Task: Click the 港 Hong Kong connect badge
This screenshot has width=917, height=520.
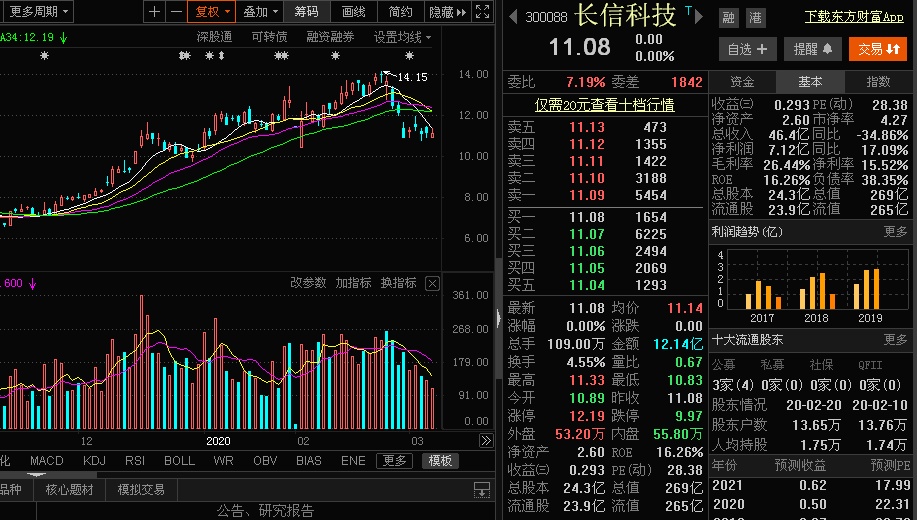Action: point(756,18)
